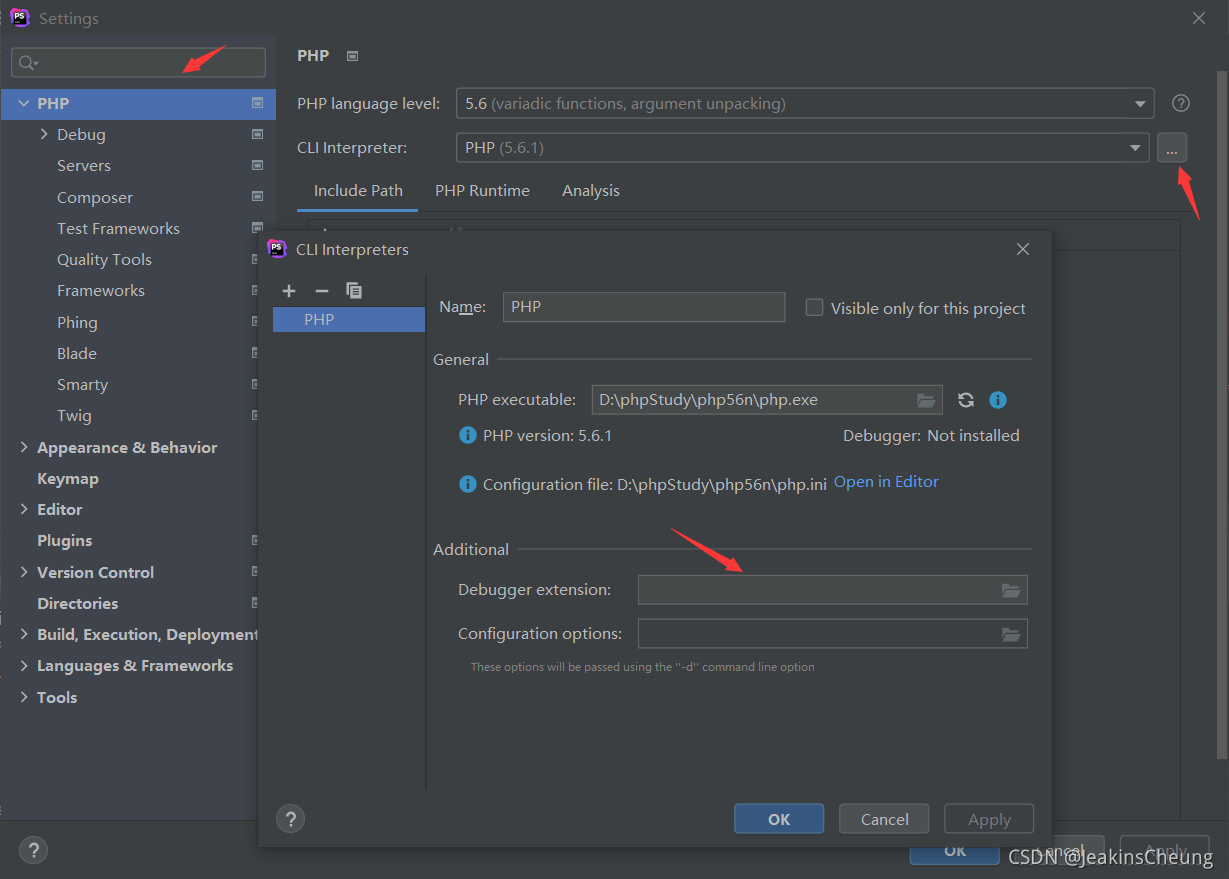This screenshot has width=1229, height=879.
Task: Open PHP language level dropdown
Action: 1140,103
